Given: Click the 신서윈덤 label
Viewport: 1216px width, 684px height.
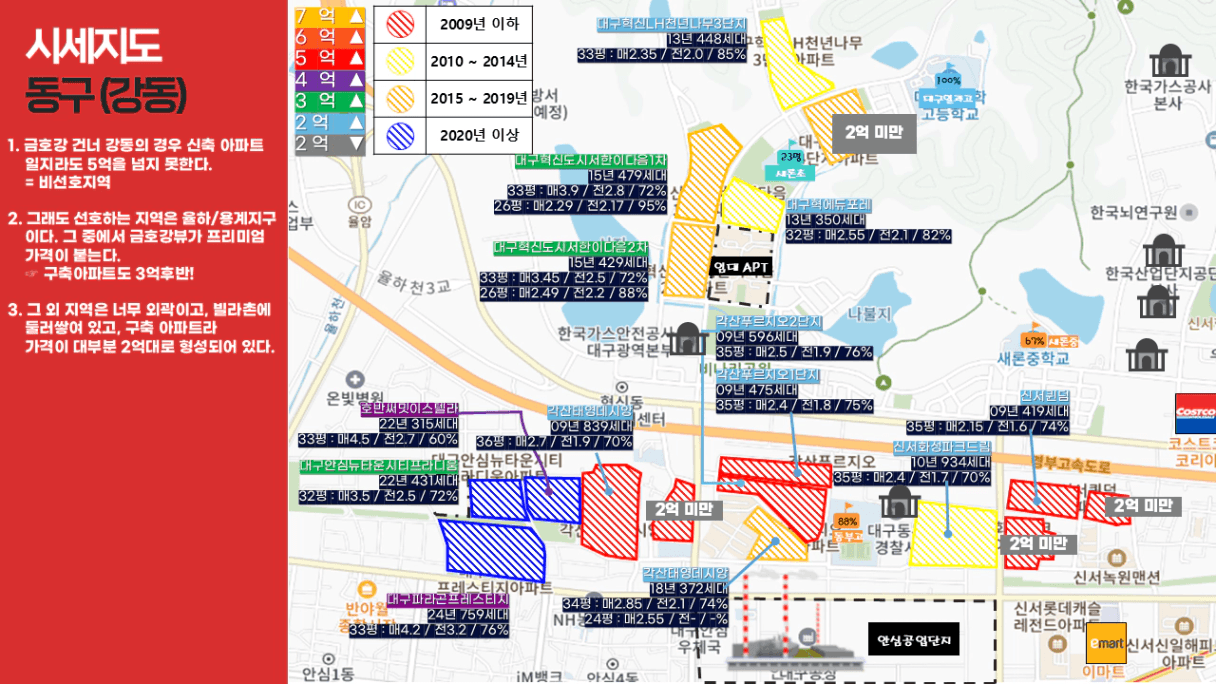Looking at the screenshot, I should [1045, 396].
